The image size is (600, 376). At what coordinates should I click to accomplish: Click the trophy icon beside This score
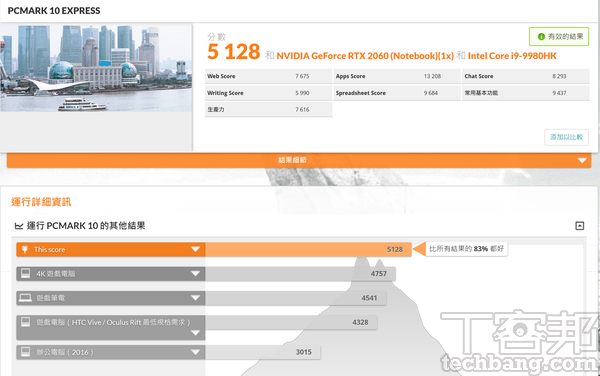pyautogui.click(x=25, y=249)
